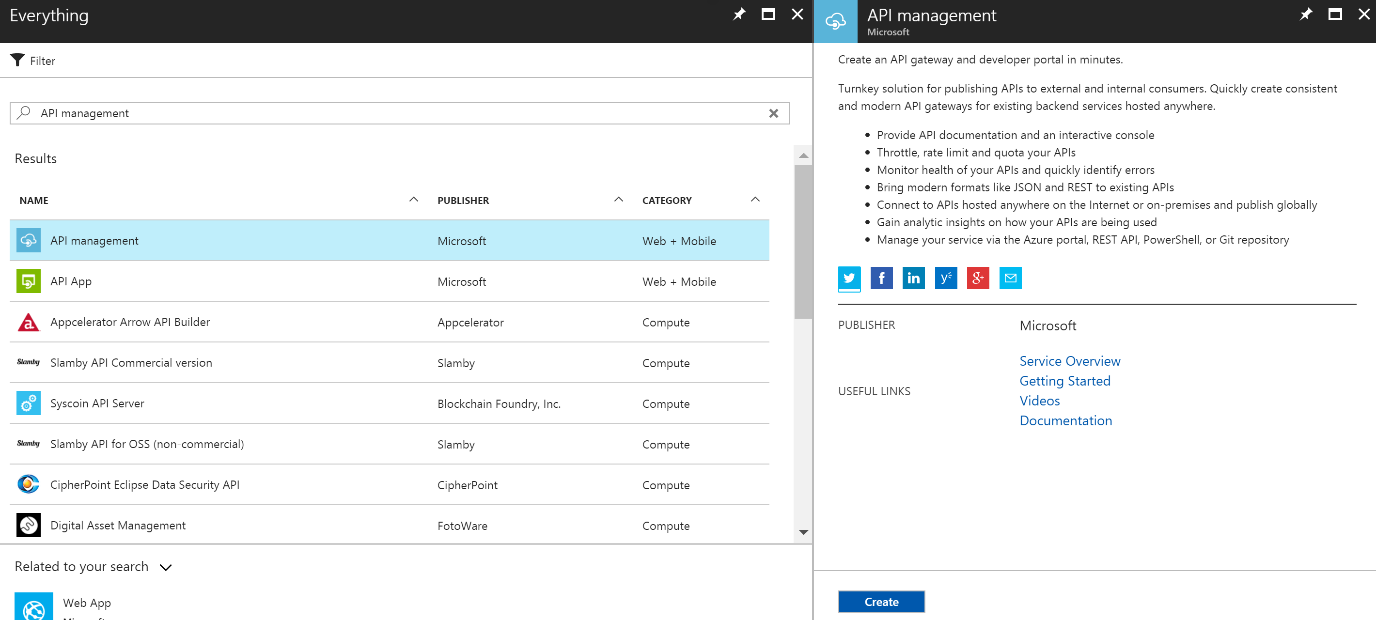Click scrollbar up arrow in results
This screenshot has width=1376, height=620.
coord(803,156)
